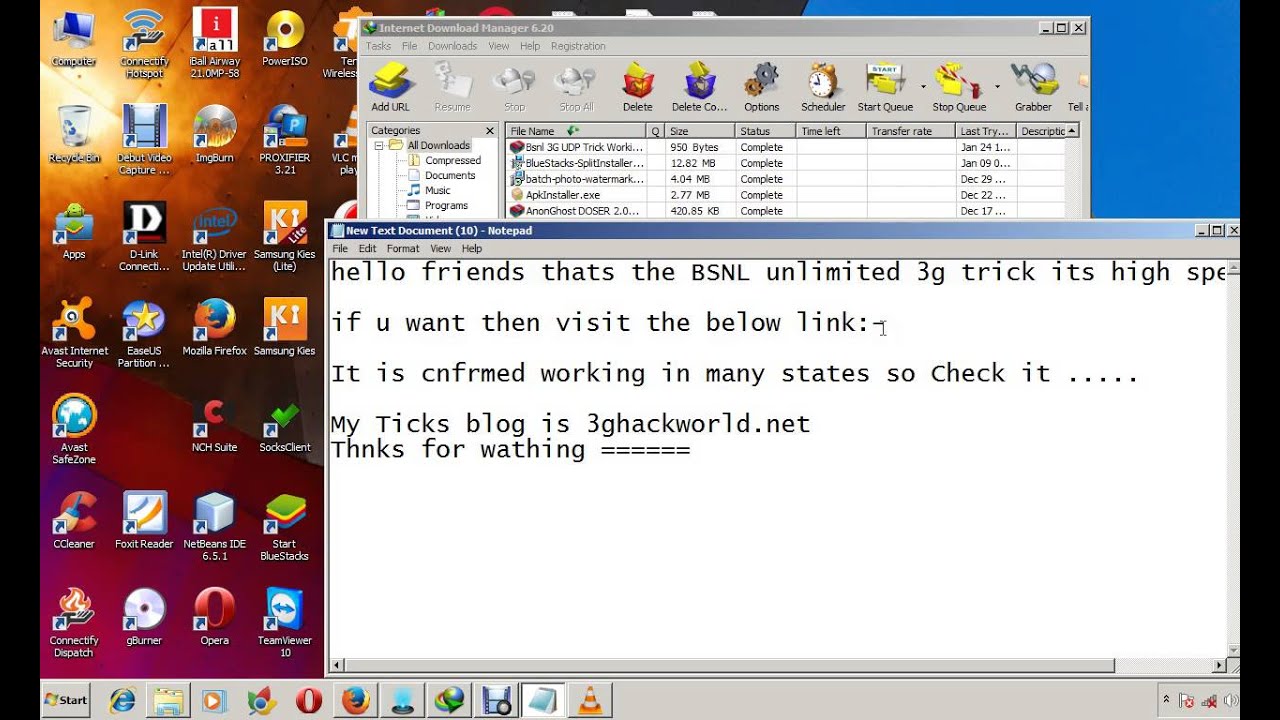The width and height of the screenshot is (1280, 720).
Task: Click the Transfer rate column header
Action: click(910, 131)
